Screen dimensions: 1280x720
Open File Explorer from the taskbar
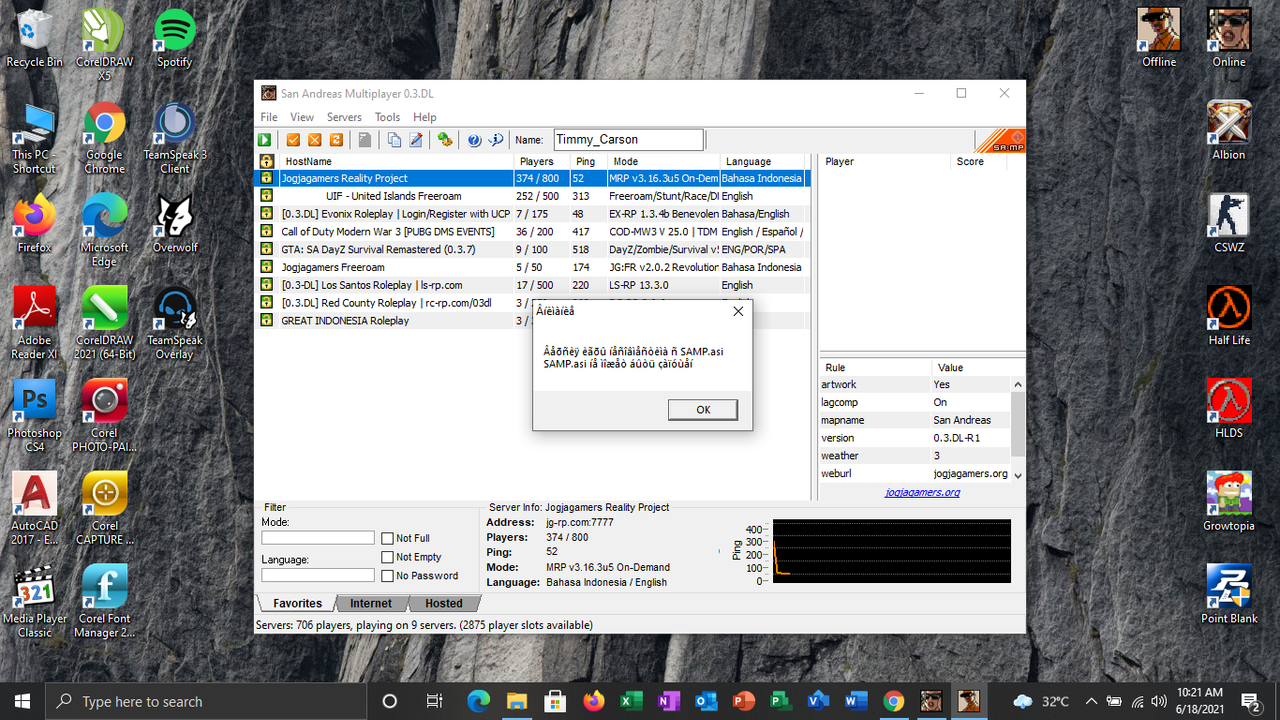pyautogui.click(x=517, y=701)
